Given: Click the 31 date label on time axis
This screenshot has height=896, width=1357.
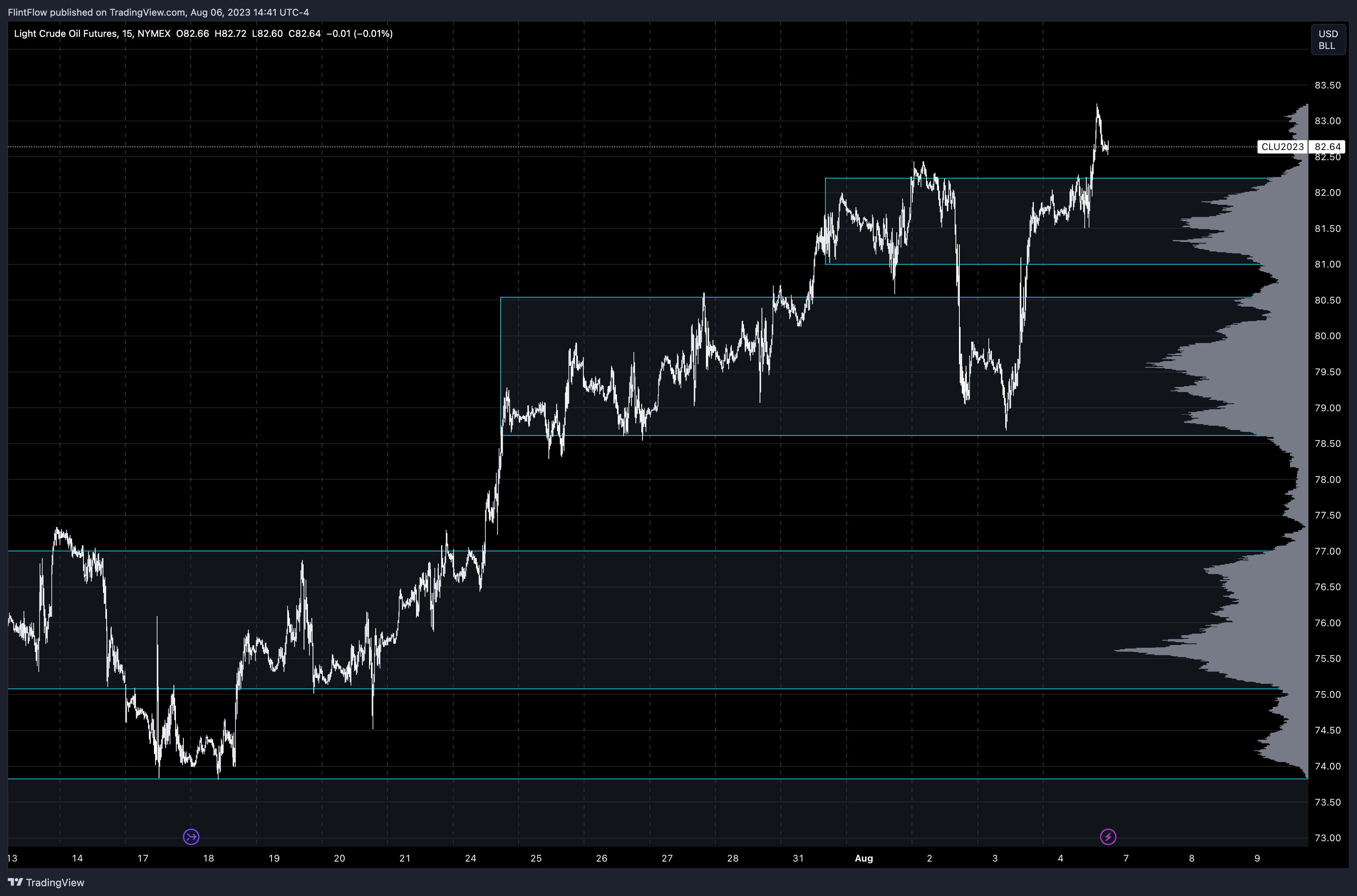Looking at the screenshot, I should 798,858.
